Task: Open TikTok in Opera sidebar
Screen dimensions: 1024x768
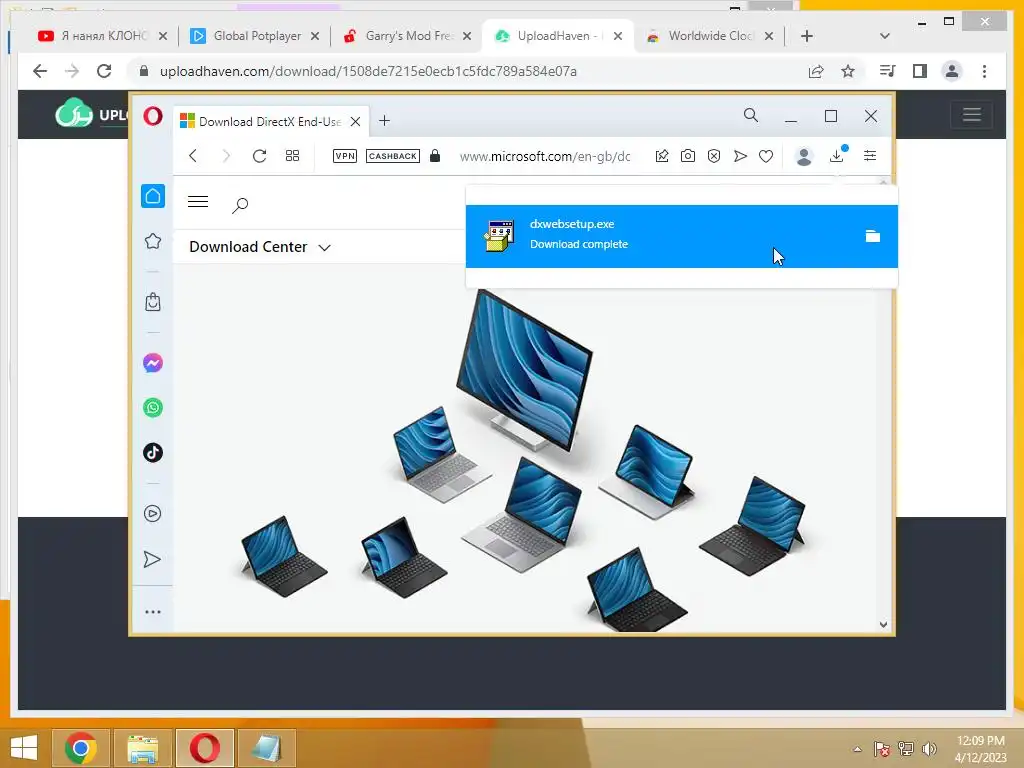Action: (x=153, y=453)
